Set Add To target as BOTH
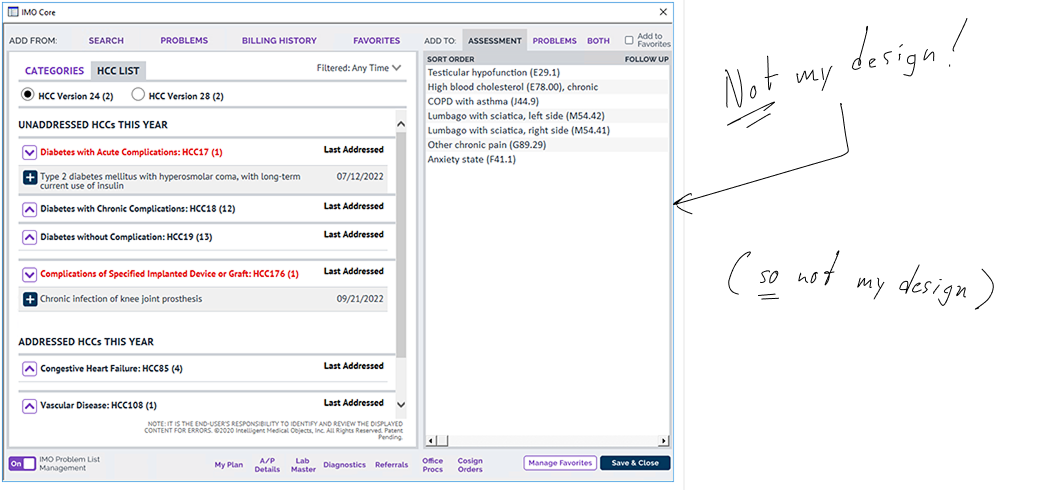The image size is (1042, 490). point(598,41)
